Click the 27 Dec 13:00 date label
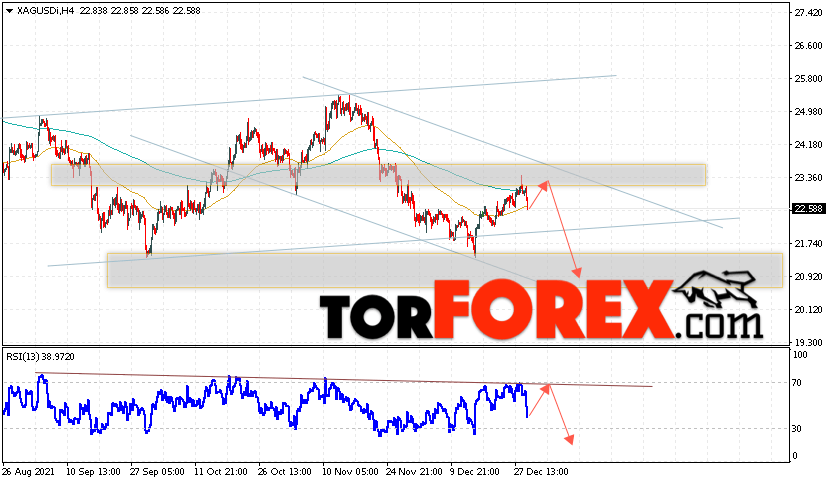 pos(542,471)
